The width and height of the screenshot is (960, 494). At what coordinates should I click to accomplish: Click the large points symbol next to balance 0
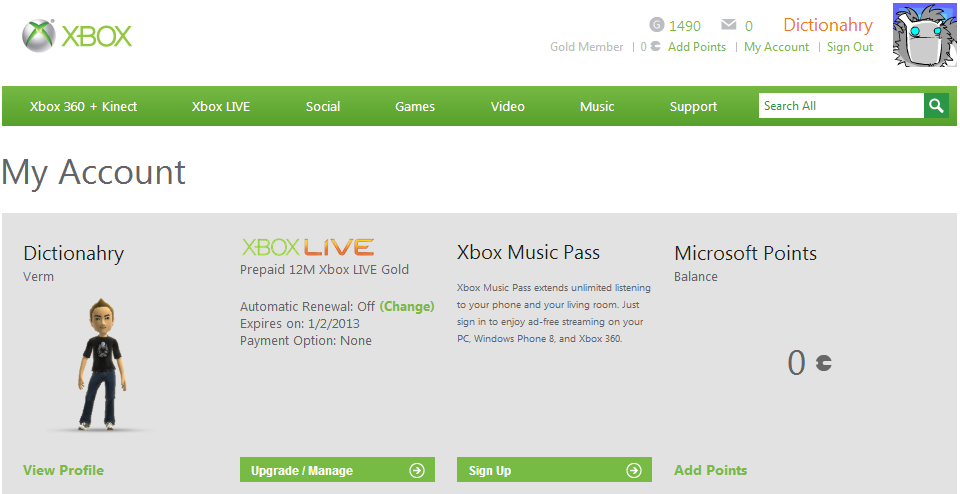click(x=823, y=364)
